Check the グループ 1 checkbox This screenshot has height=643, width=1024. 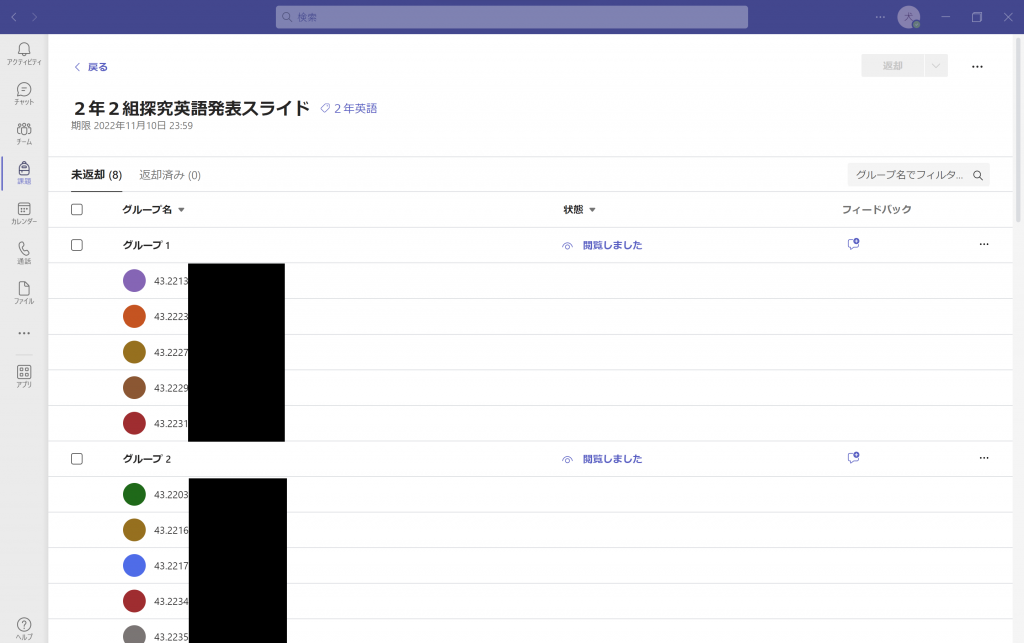tap(77, 245)
